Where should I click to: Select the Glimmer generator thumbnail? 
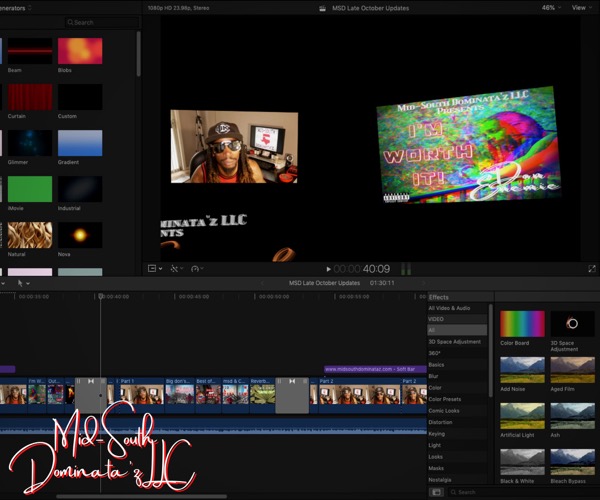click(x=30, y=143)
